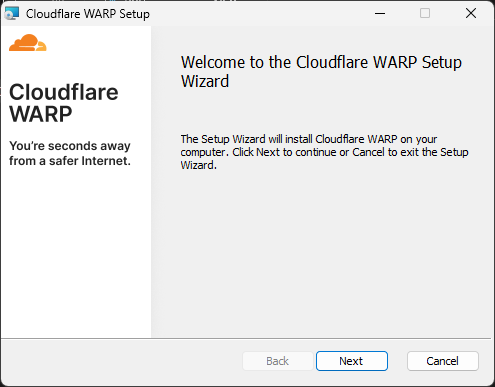This screenshot has height=387, width=495.
Task: Click the bold 'WARP' word in left banner
Action: pos(40,114)
